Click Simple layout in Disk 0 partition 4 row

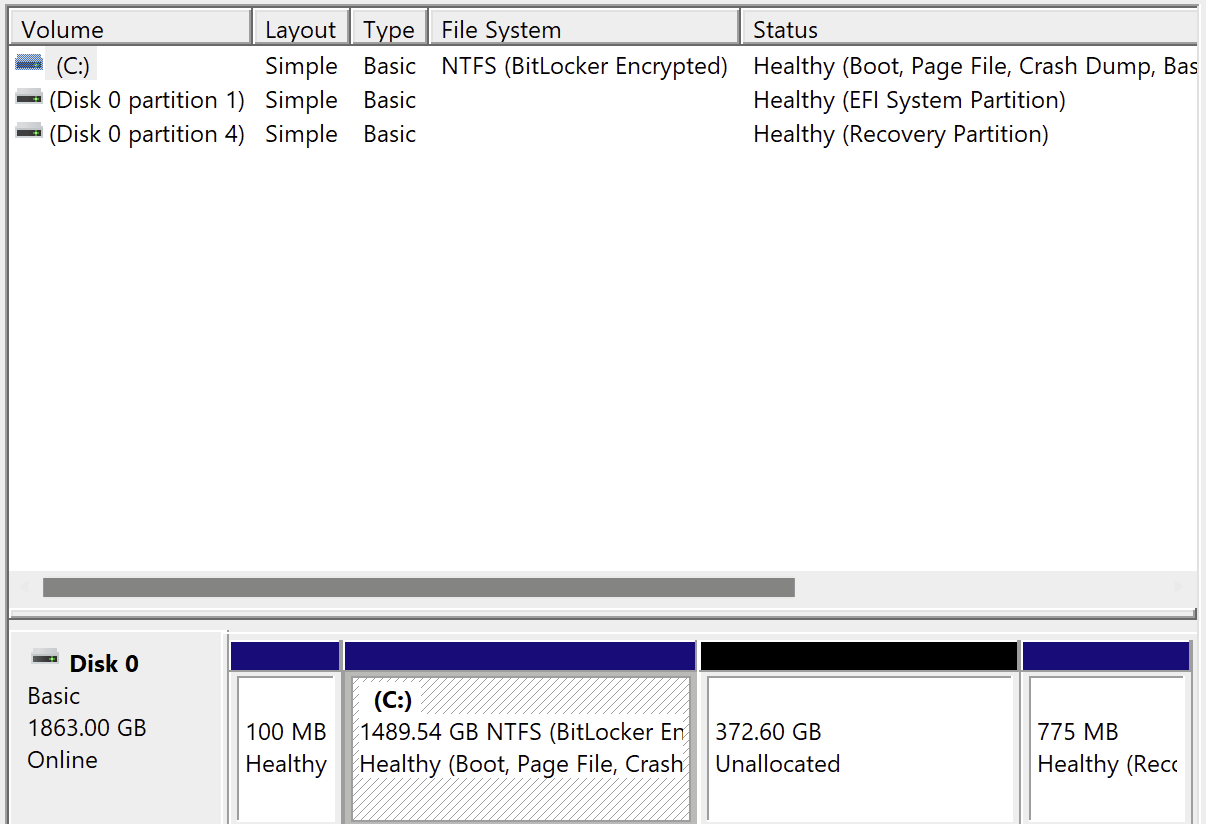[x=301, y=134]
